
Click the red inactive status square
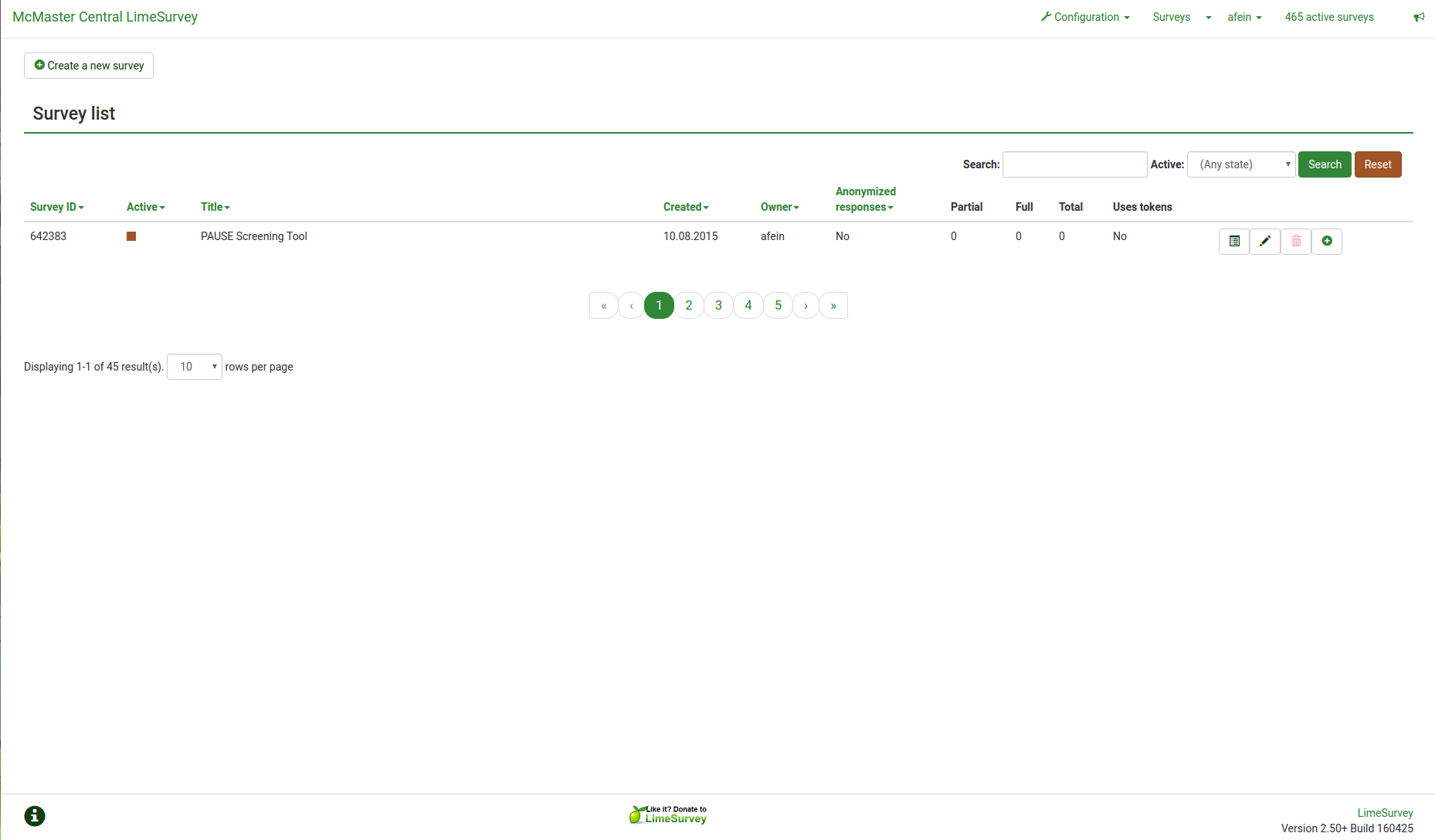point(131,236)
